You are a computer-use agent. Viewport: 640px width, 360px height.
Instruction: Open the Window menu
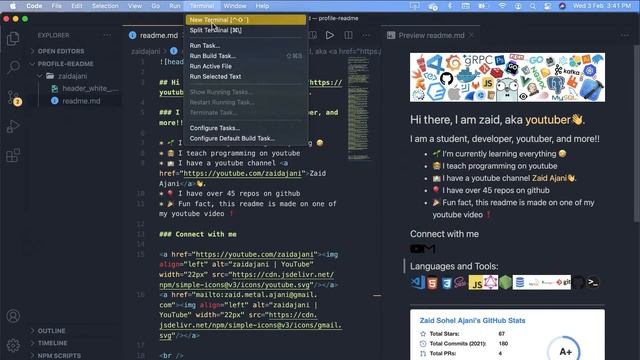click(235, 6)
